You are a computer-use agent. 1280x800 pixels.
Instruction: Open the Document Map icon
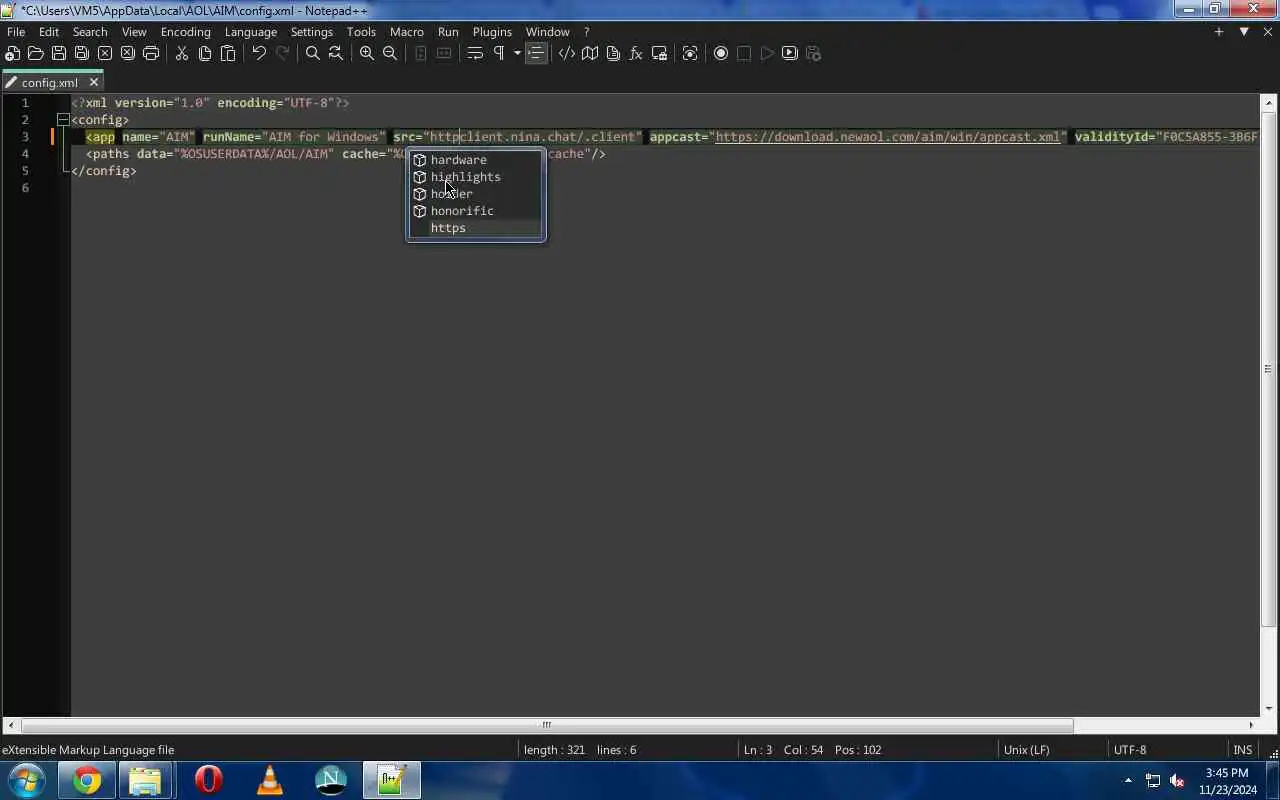click(x=590, y=53)
